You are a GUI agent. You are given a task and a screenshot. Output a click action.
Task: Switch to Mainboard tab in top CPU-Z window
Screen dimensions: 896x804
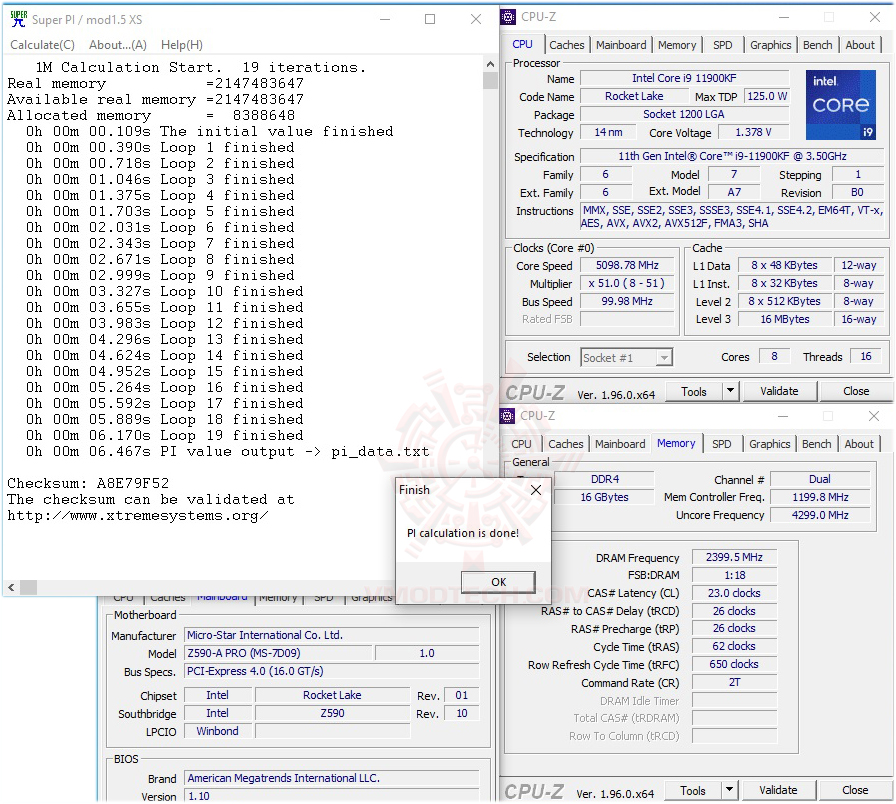tap(621, 45)
